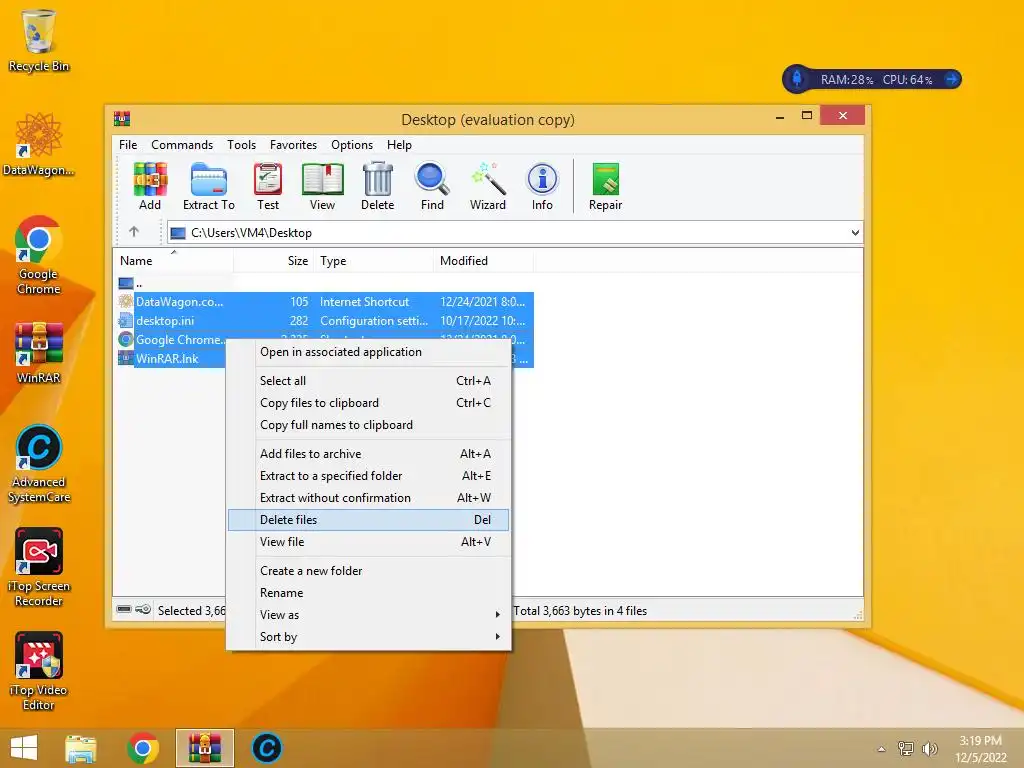Choose Copy files to clipboard
1024x768 pixels.
(369, 403)
